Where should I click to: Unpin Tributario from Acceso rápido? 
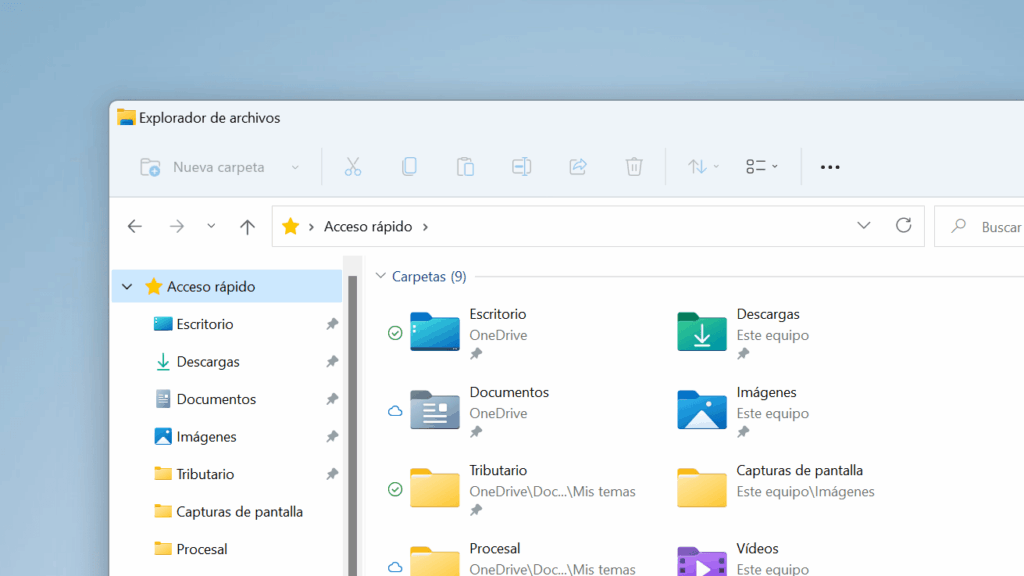330,474
